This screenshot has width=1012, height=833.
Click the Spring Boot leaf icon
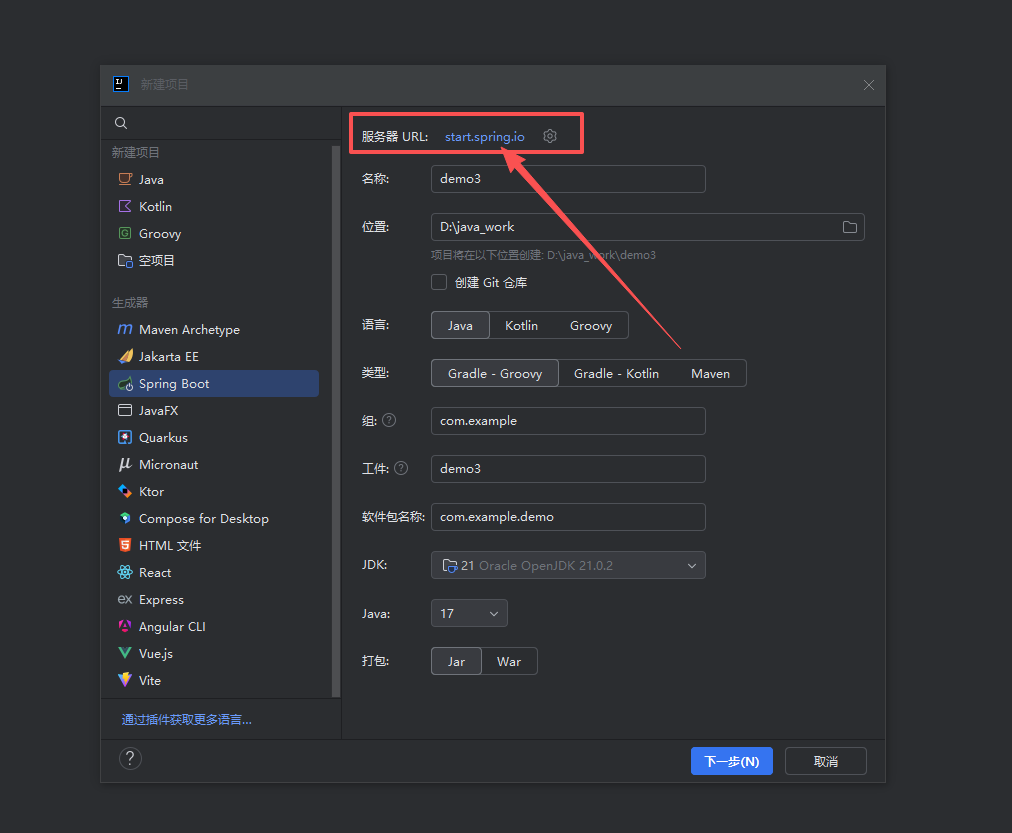(x=125, y=384)
